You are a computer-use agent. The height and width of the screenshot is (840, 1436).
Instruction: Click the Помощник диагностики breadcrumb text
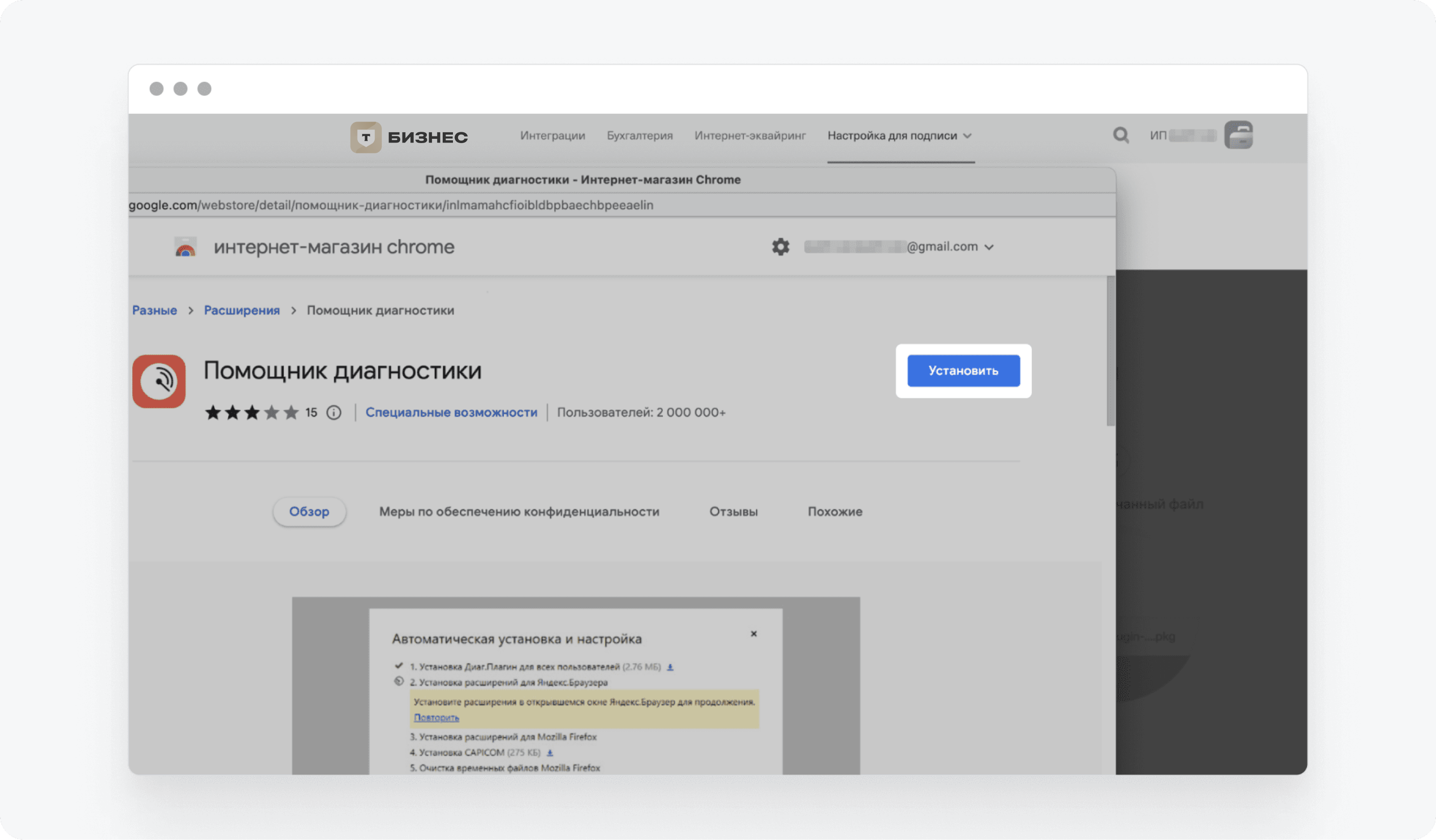[x=380, y=310]
